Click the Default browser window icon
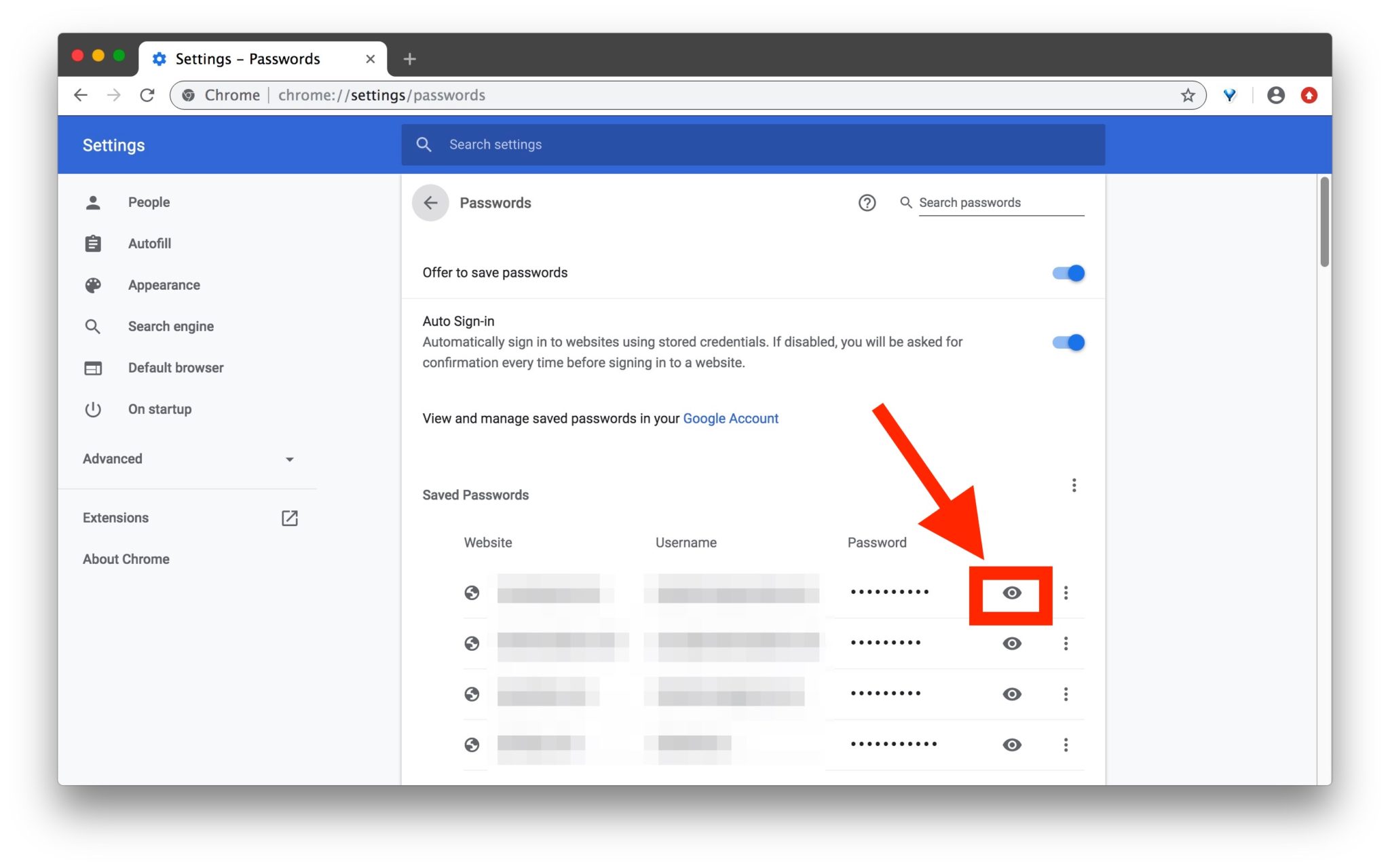Viewport: 1390px width, 868px height. click(93, 368)
